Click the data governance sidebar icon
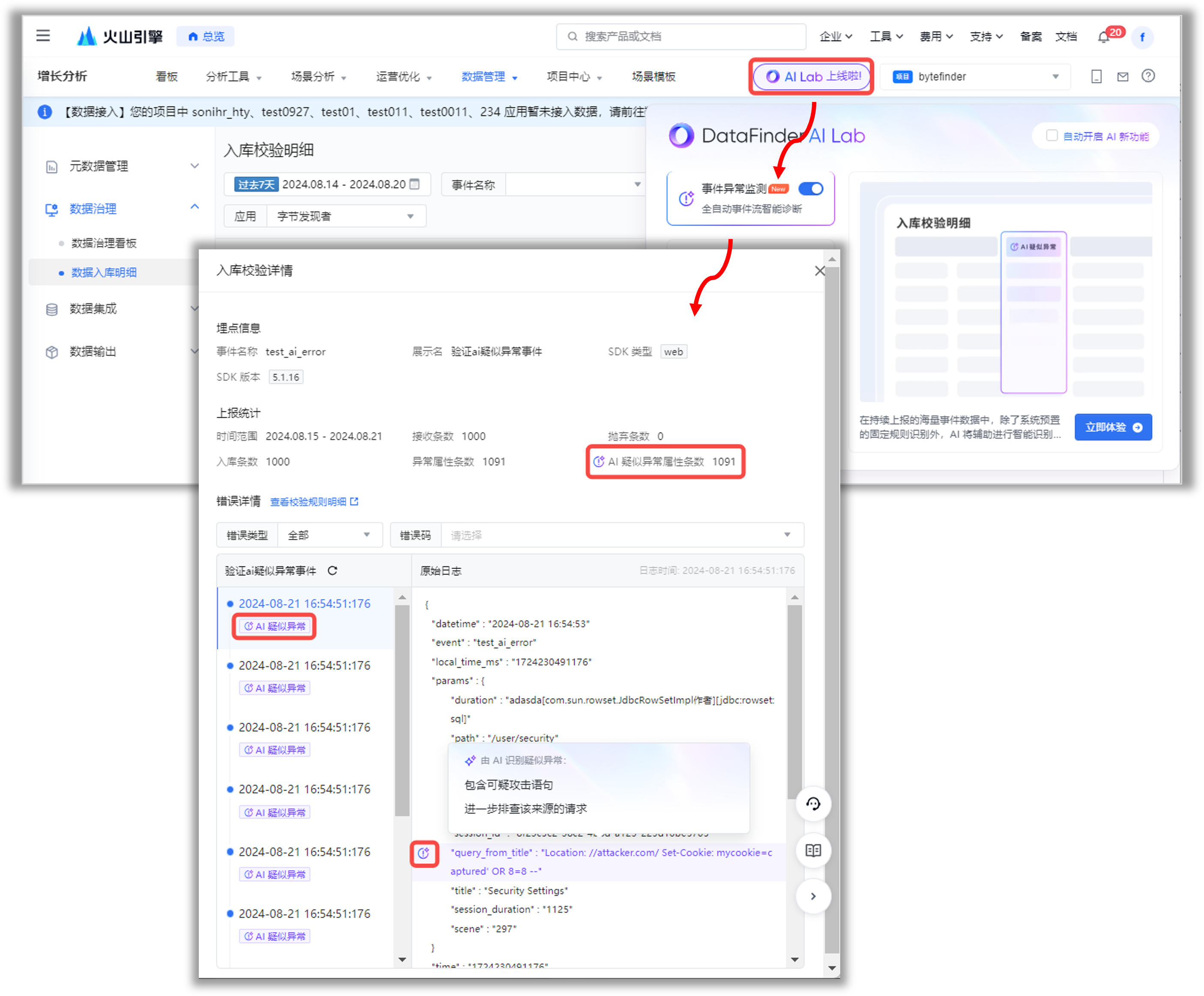1204x996 pixels. point(51,209)
